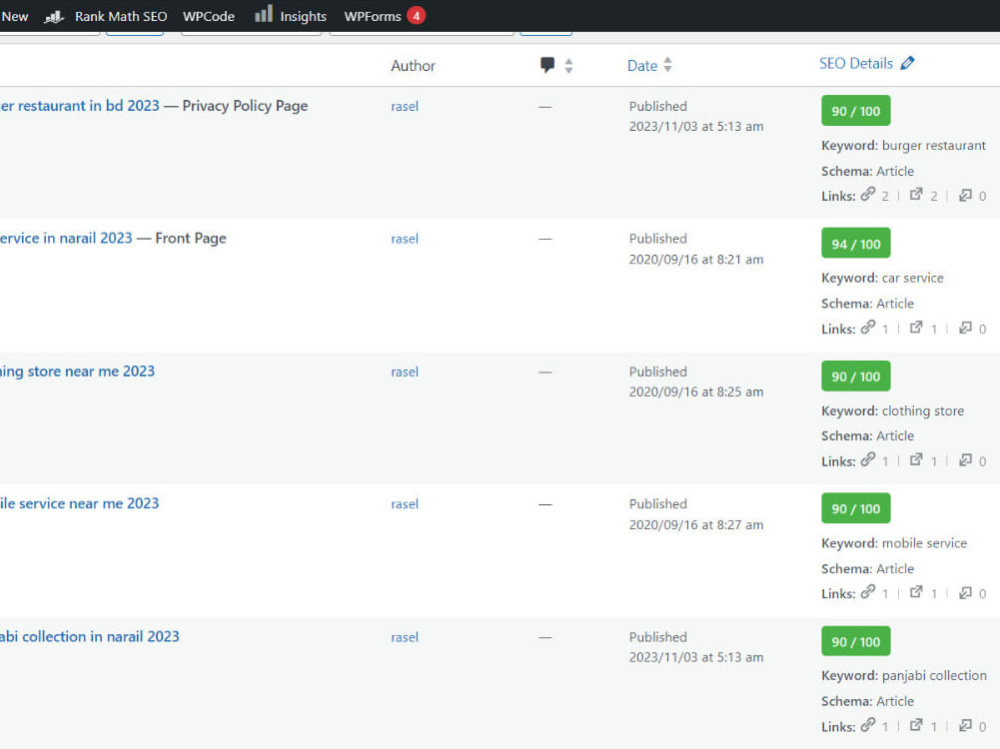Click external links icon in panjabi collection row
1000x749 pixels.
(916, 725)
